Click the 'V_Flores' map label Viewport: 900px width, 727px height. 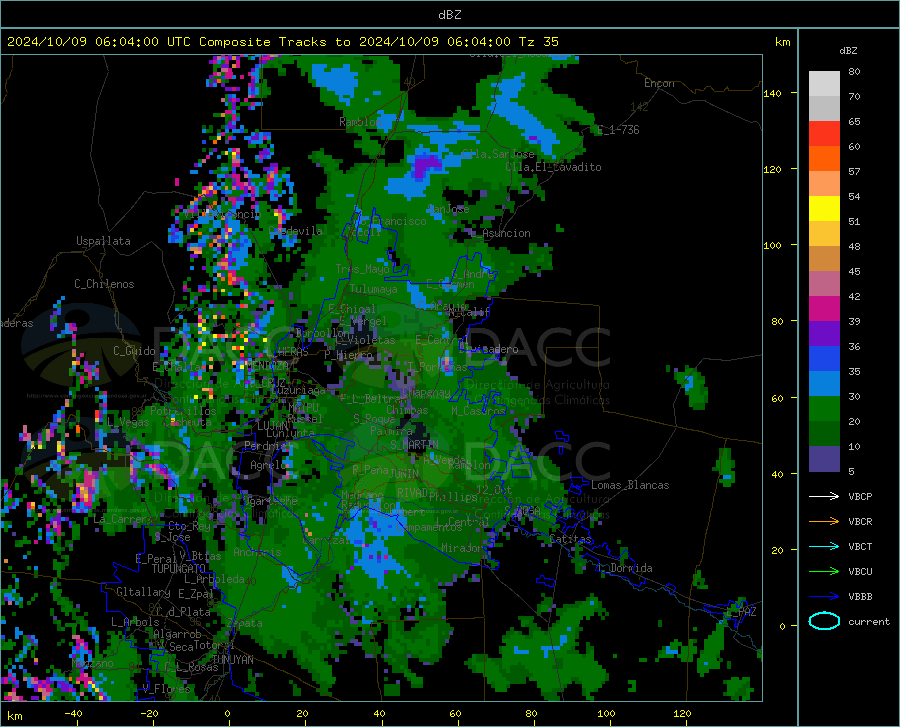click(x=166, y=689)
